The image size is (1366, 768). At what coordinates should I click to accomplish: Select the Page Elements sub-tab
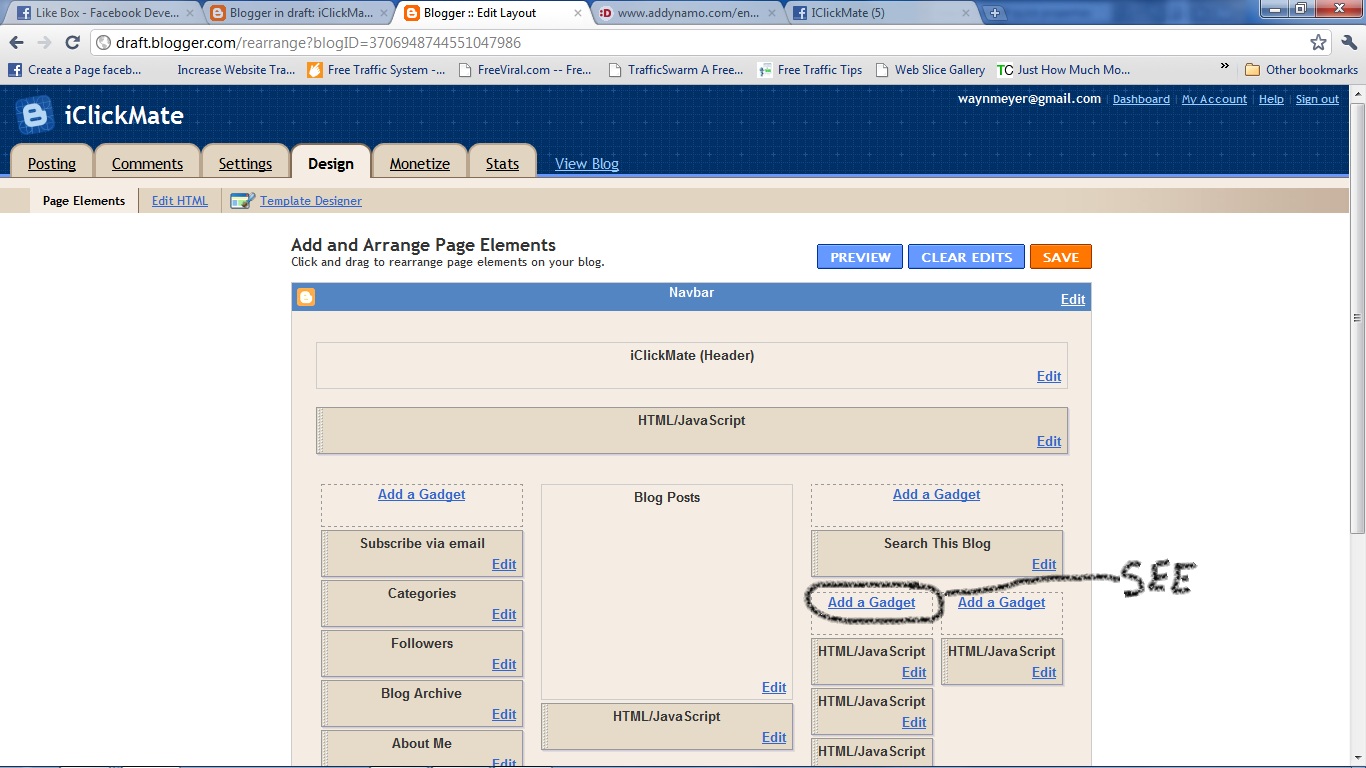[x=84, y=201]
